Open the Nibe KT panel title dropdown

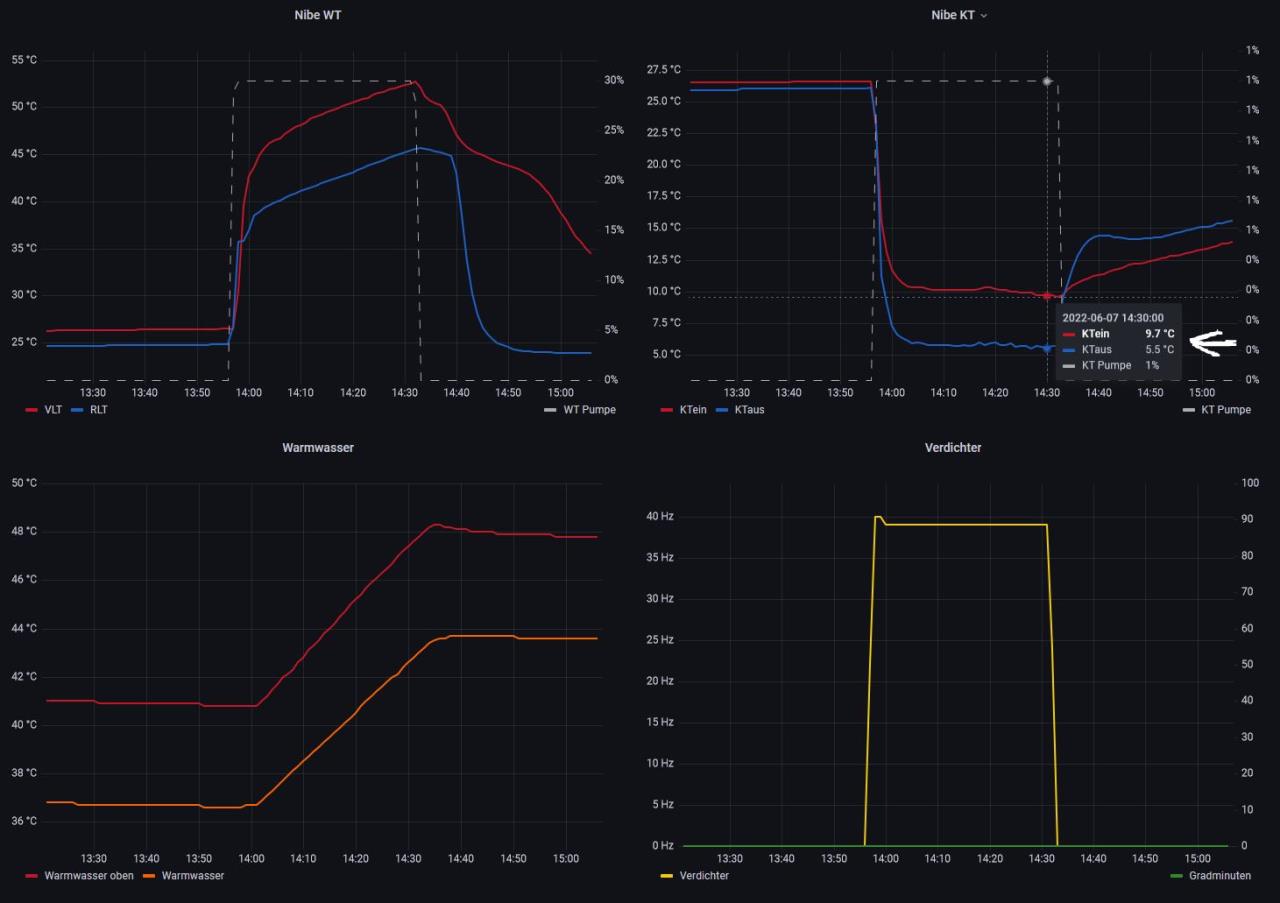coord(958,15)
